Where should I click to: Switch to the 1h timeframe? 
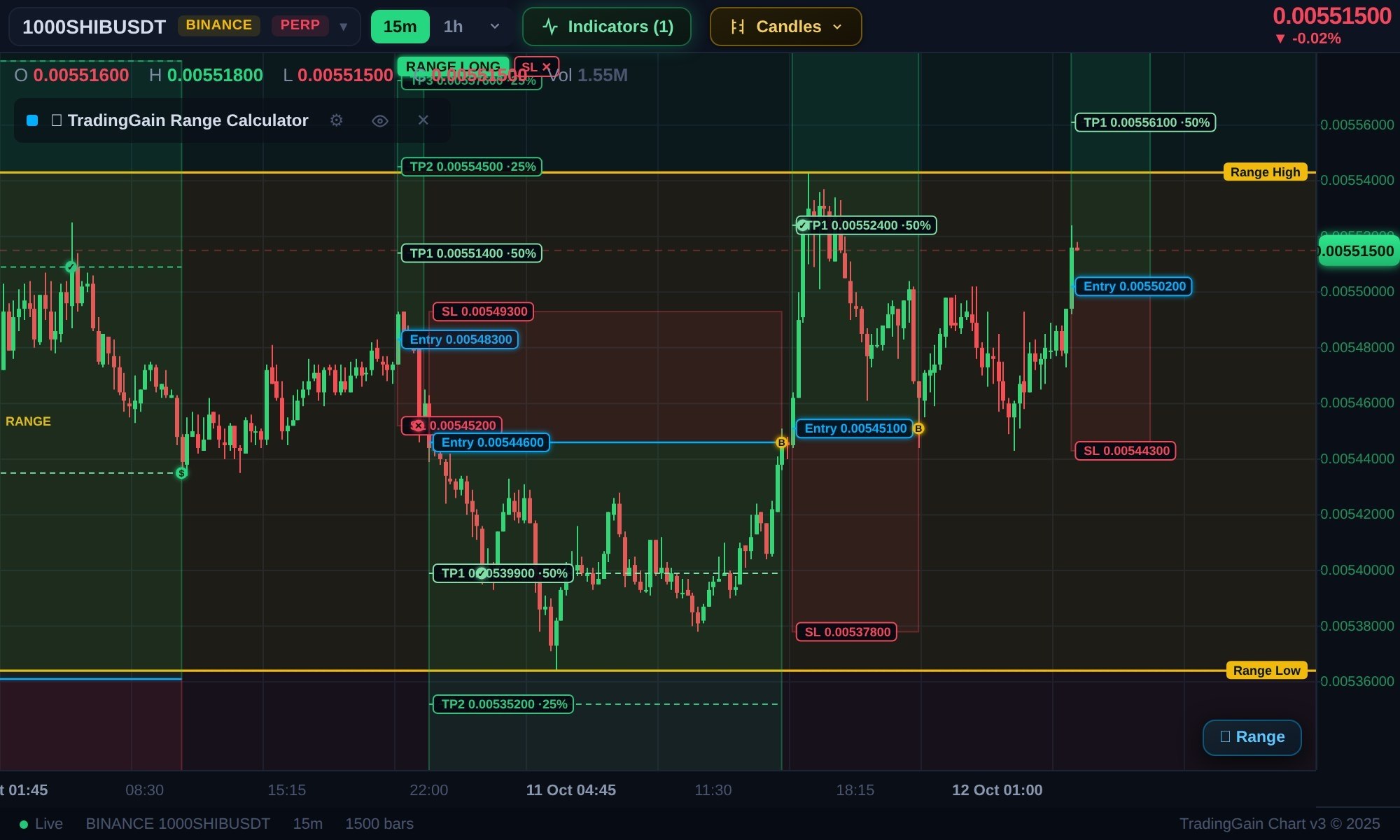click(453, 27)
